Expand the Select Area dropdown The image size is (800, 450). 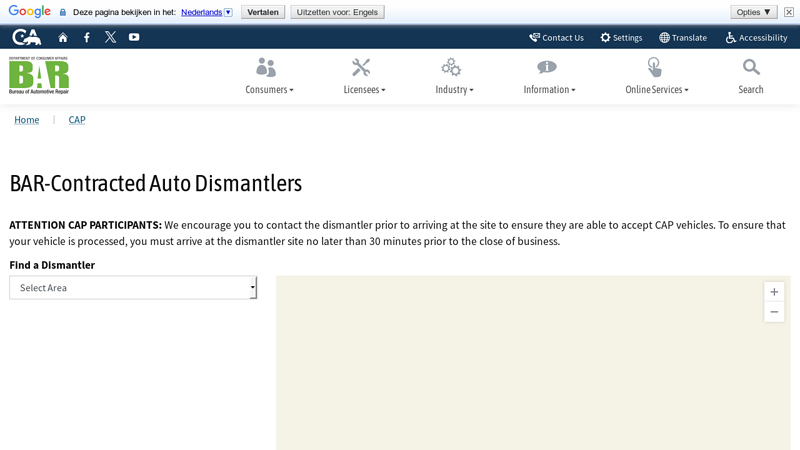[133, 288]
